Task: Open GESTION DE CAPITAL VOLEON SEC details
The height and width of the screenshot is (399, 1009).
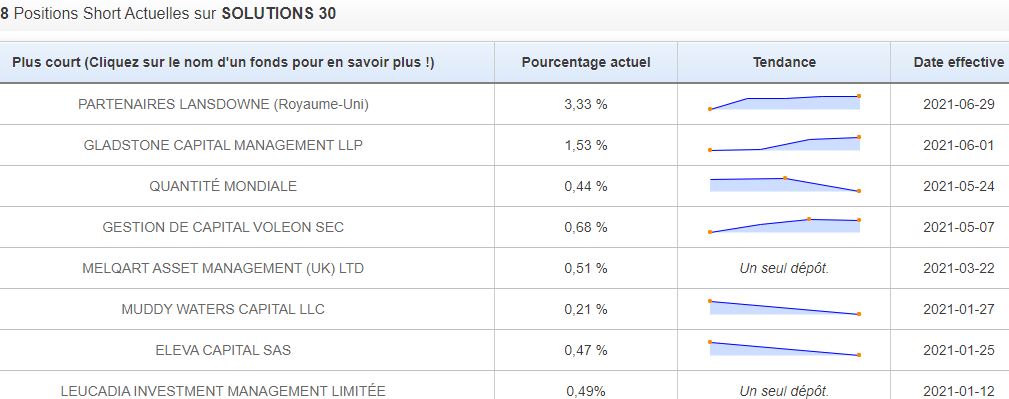Action: [x=223, y=227]
